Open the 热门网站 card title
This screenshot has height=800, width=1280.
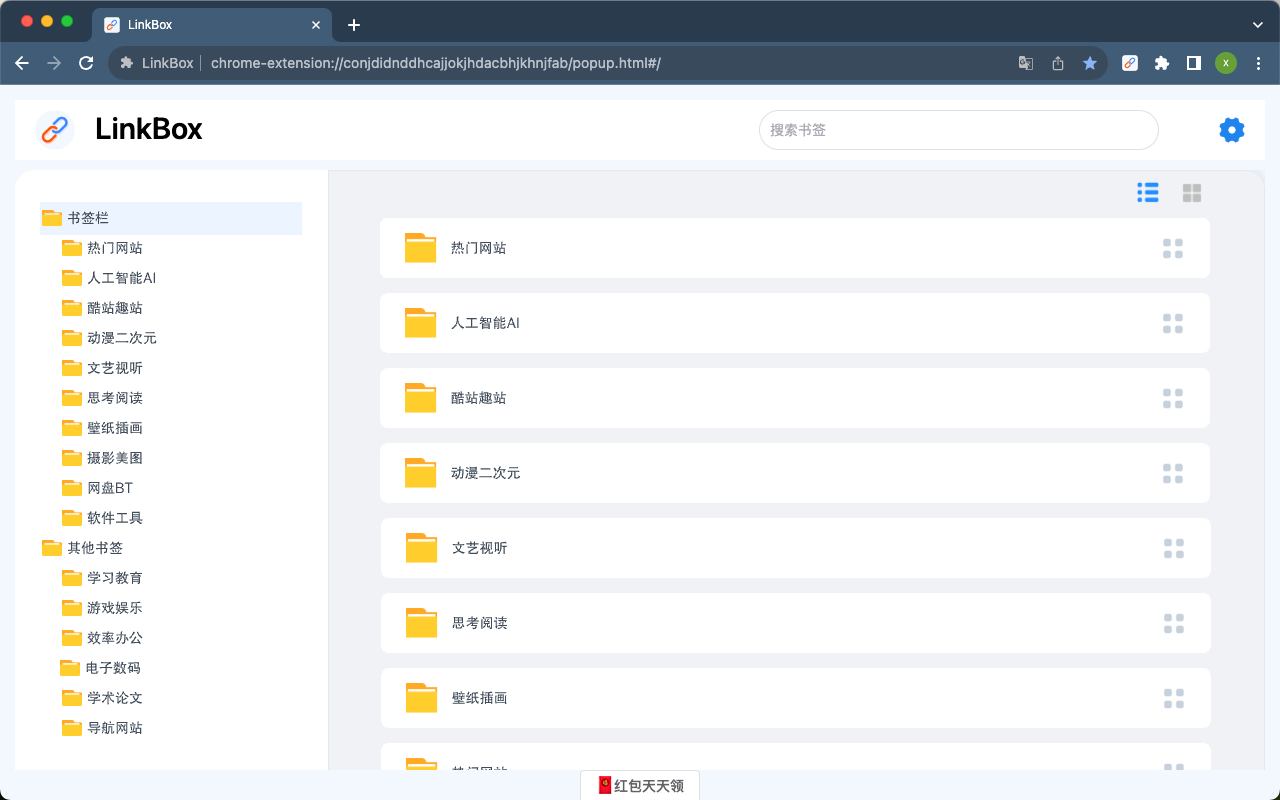point(478,248)
